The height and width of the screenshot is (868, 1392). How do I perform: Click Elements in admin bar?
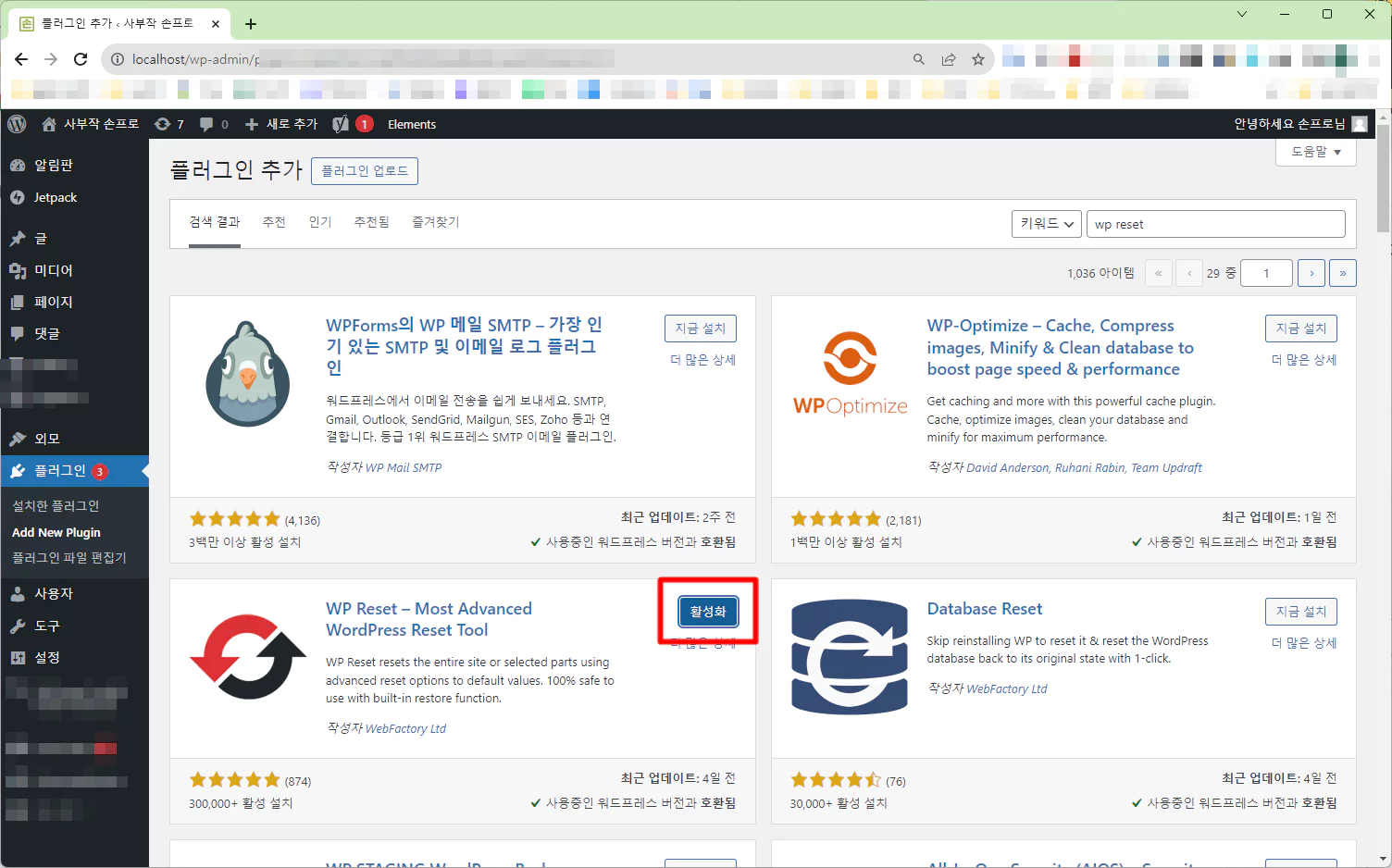(x=412, y=124)
